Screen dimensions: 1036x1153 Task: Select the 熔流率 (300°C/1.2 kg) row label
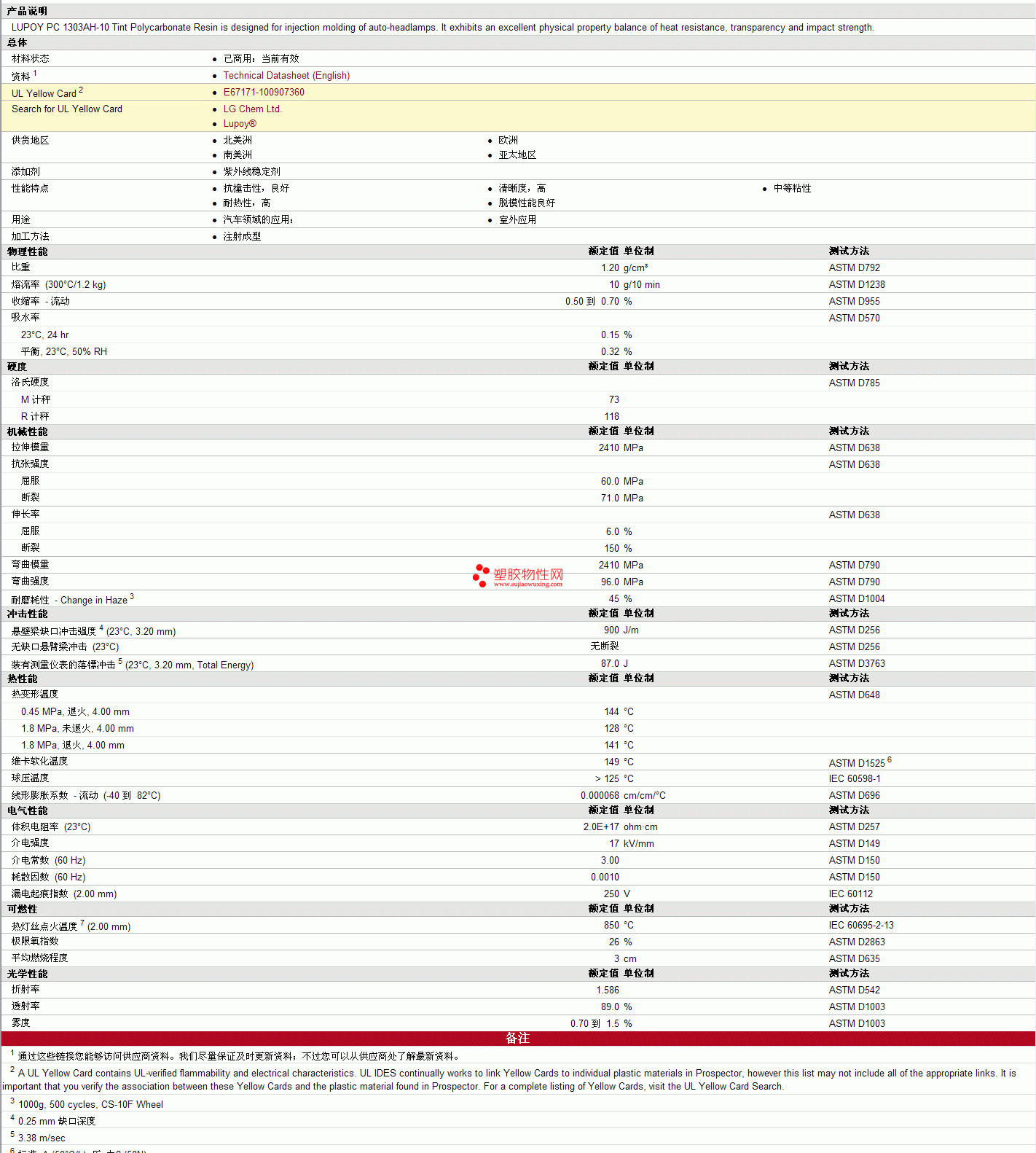[x=58, y=284]
